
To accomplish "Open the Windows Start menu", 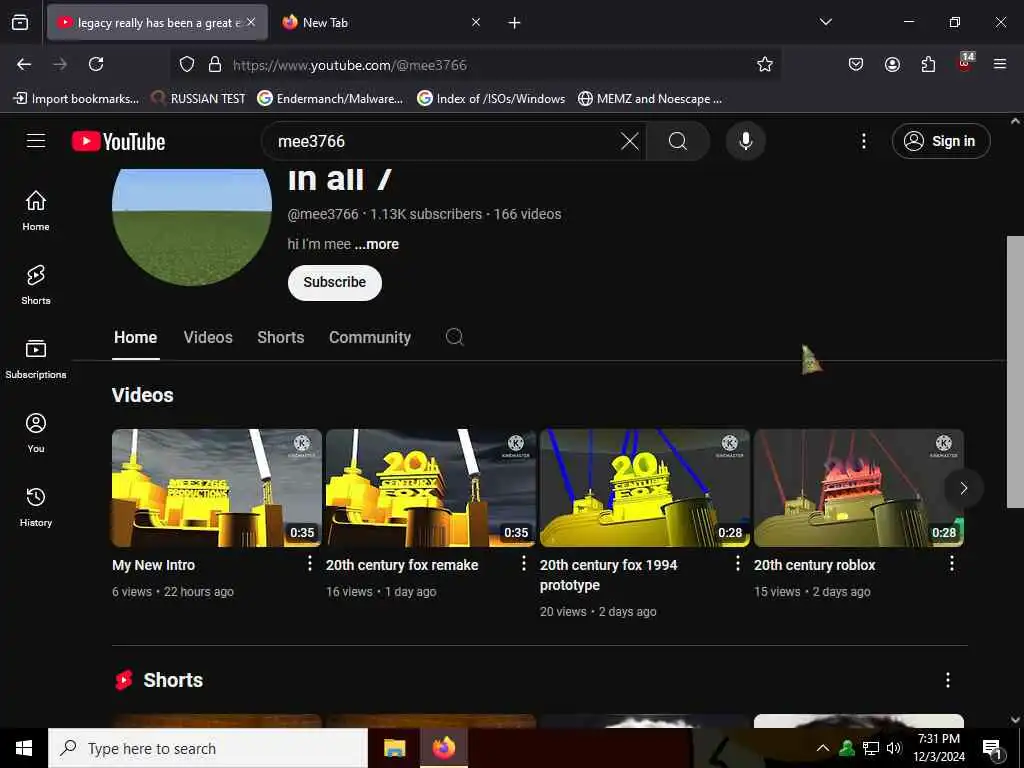I will [24, 748].
